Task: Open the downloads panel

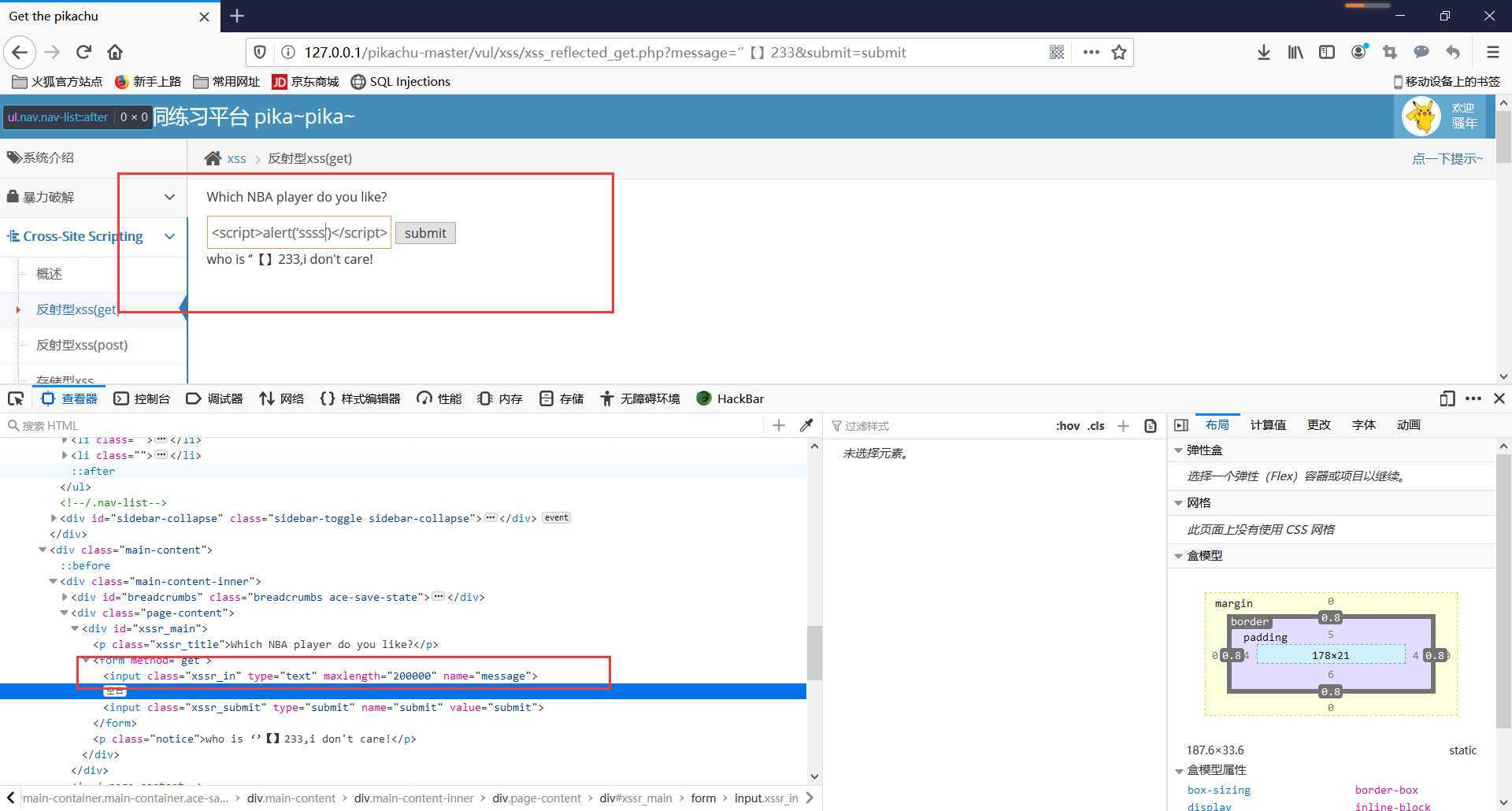Action: (1263, 53)
